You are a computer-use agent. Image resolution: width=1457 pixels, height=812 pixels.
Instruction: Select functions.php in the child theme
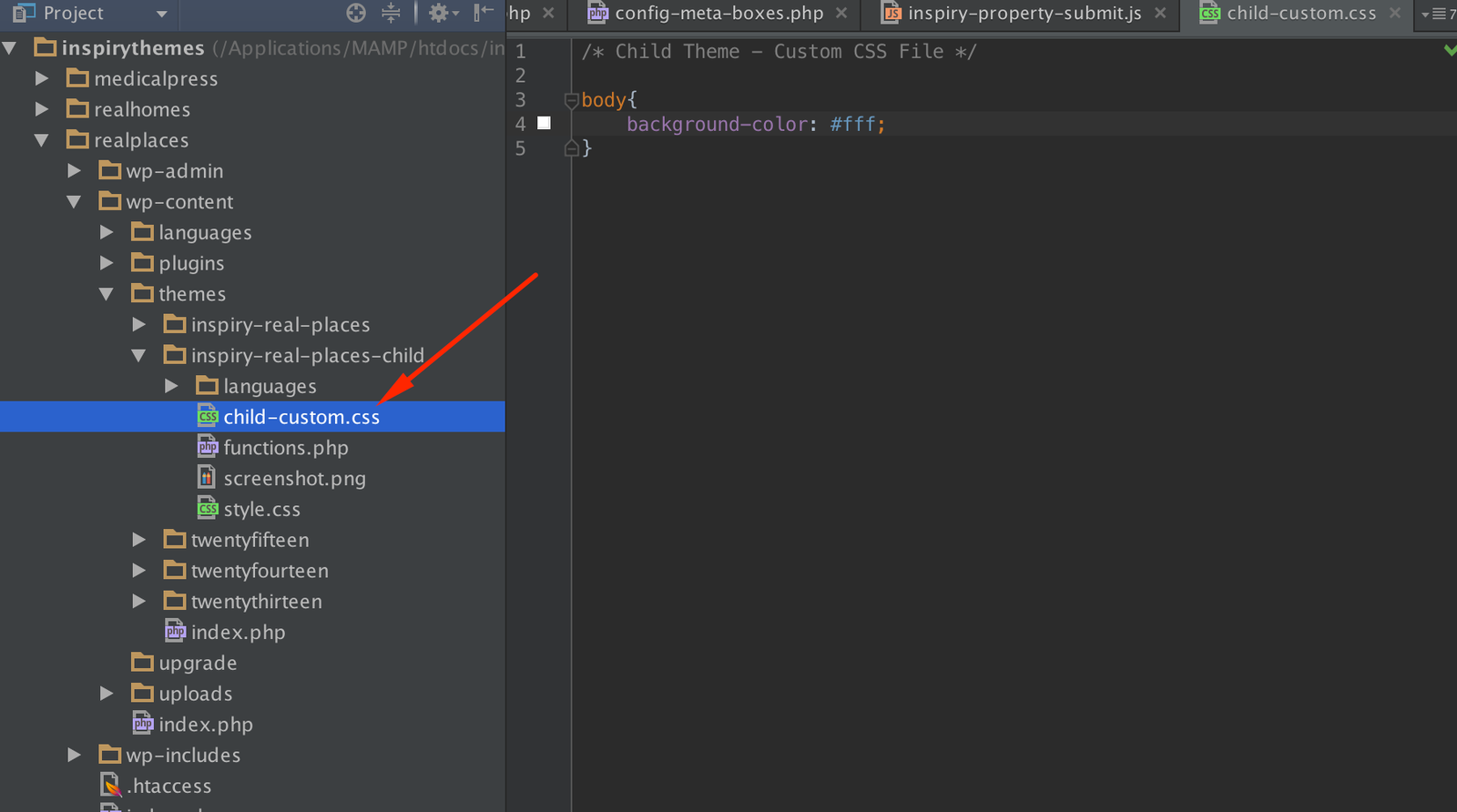pos(286,448)
